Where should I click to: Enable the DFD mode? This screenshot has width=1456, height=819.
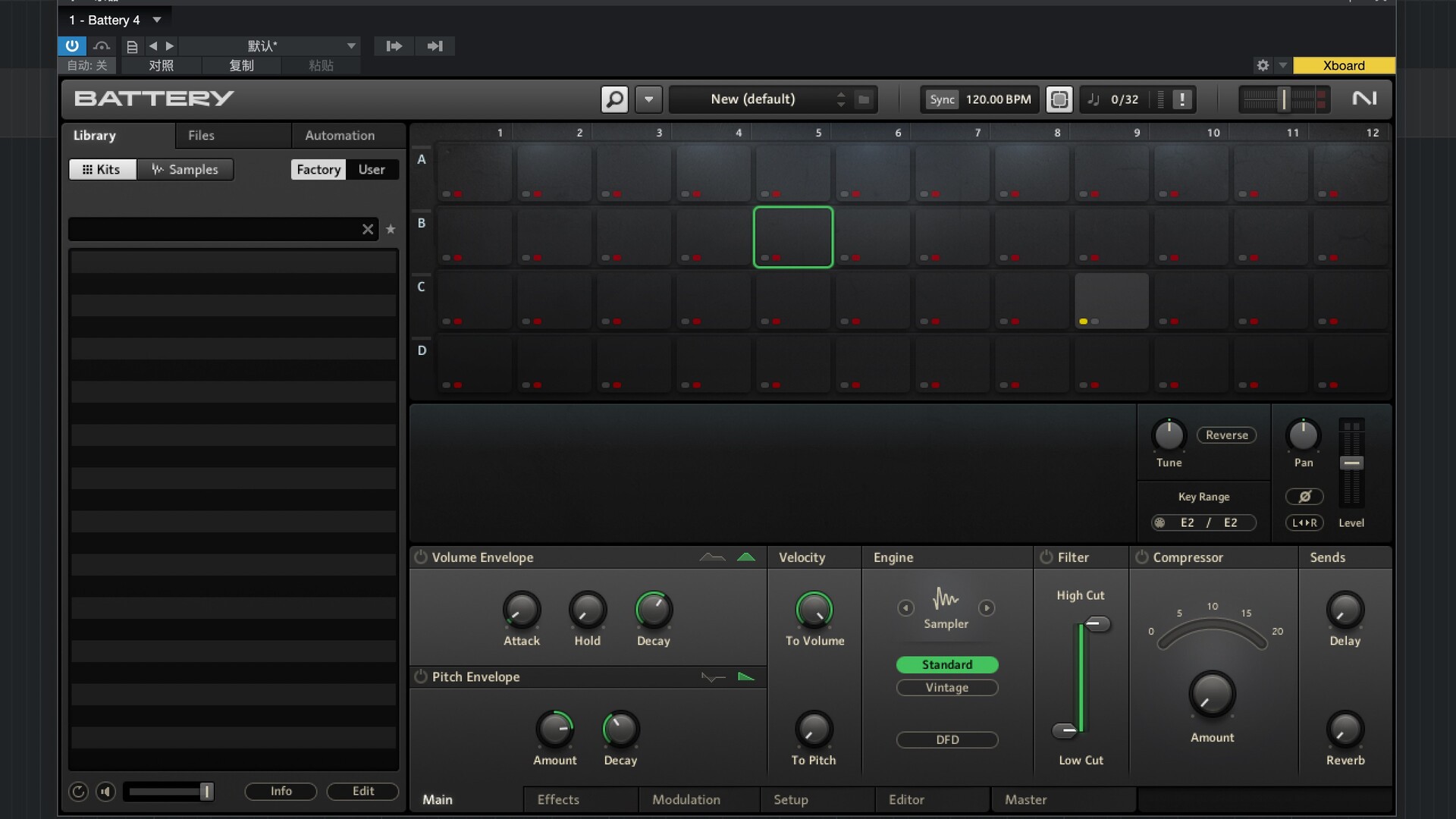click(x=946, y=739)
